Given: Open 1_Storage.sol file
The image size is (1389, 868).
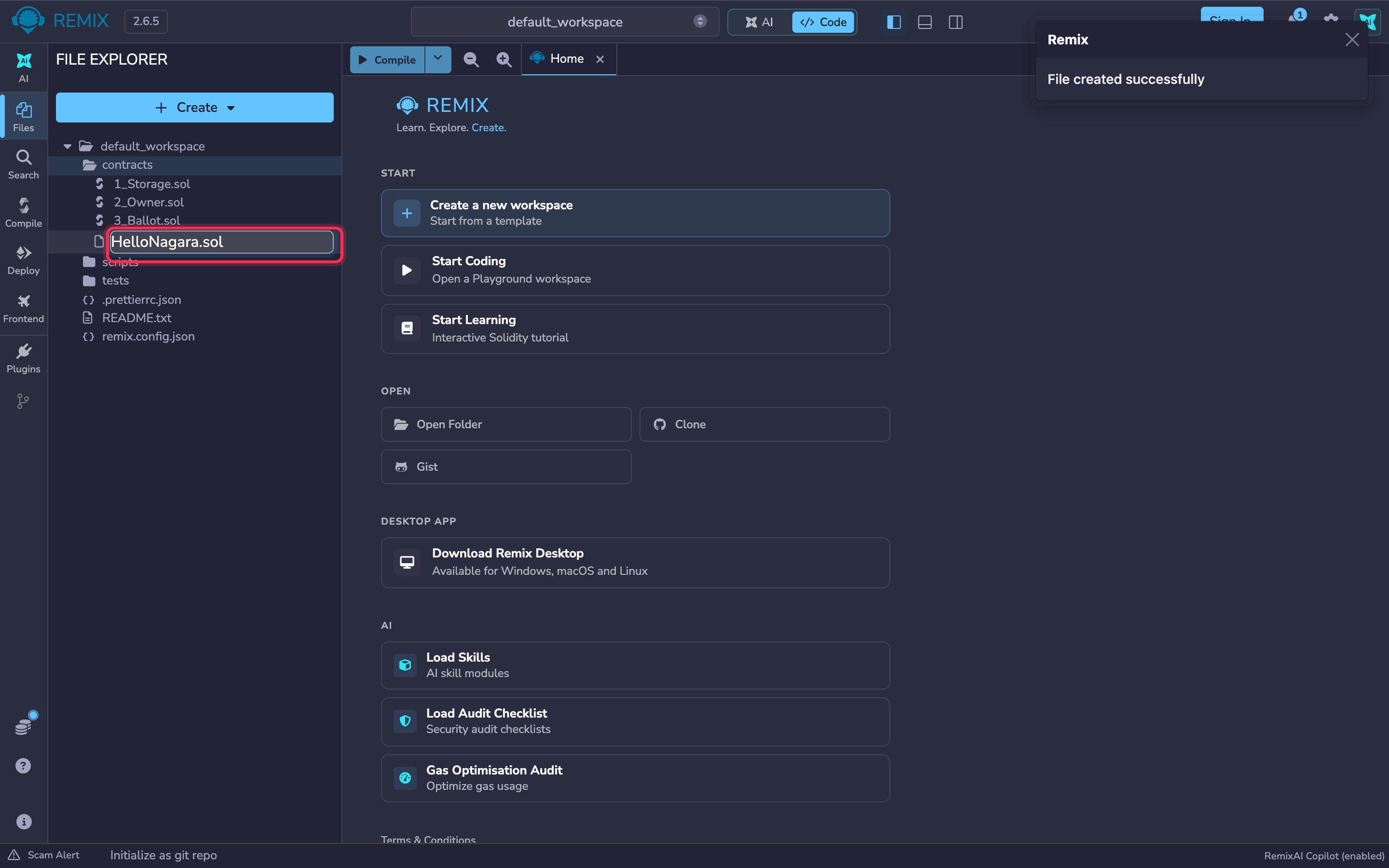Looking at the screenshot, I should pyautogui.click(x=151, y=184).
